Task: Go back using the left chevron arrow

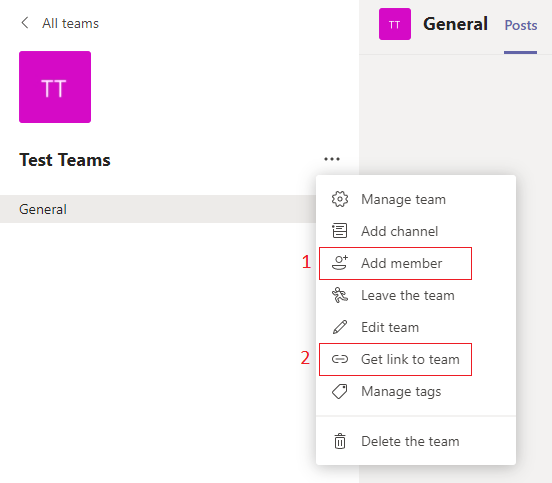Action: [x=25, y=23]
